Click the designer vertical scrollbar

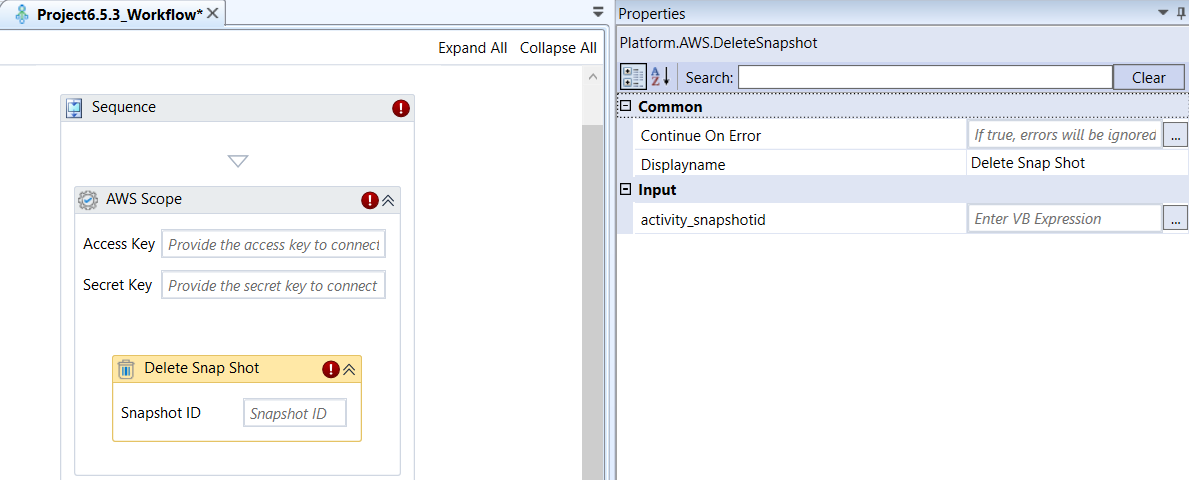coord(594,303)
